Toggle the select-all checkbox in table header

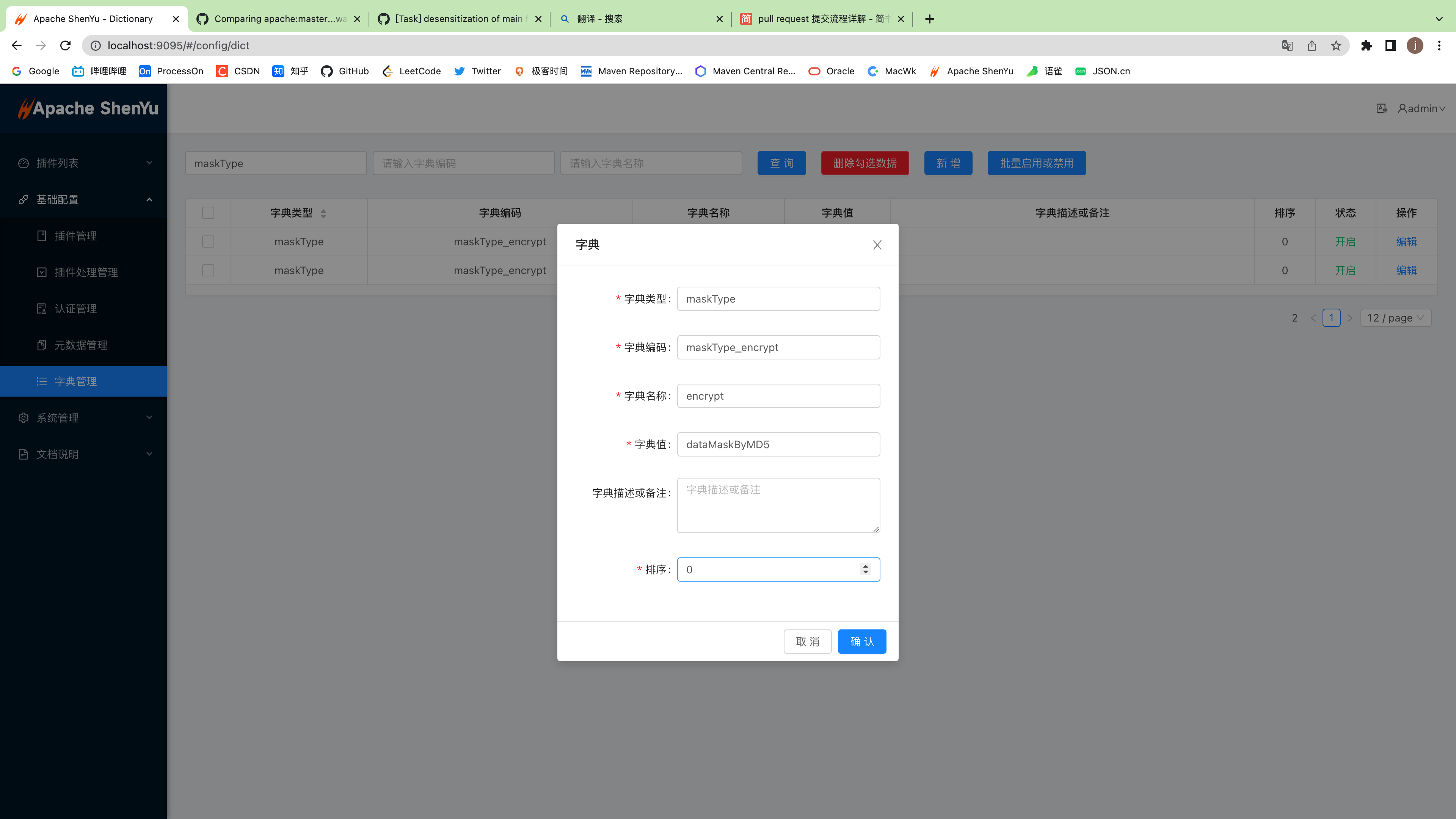(x=208, y=213)
